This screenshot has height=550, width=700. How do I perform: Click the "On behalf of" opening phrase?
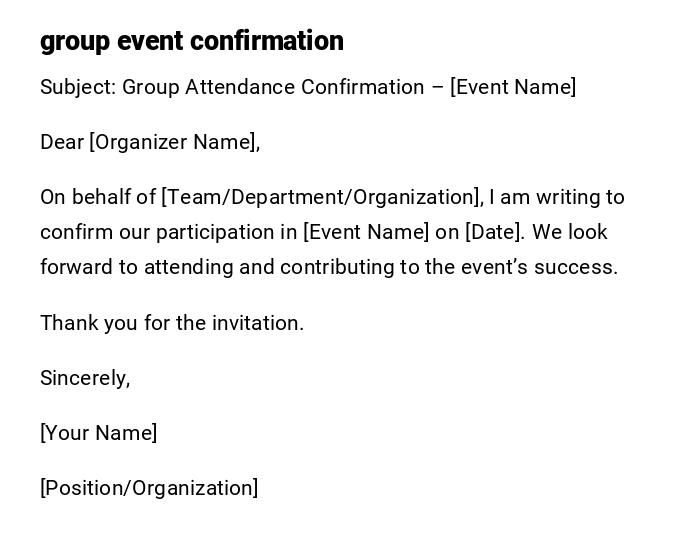point(98,197)
